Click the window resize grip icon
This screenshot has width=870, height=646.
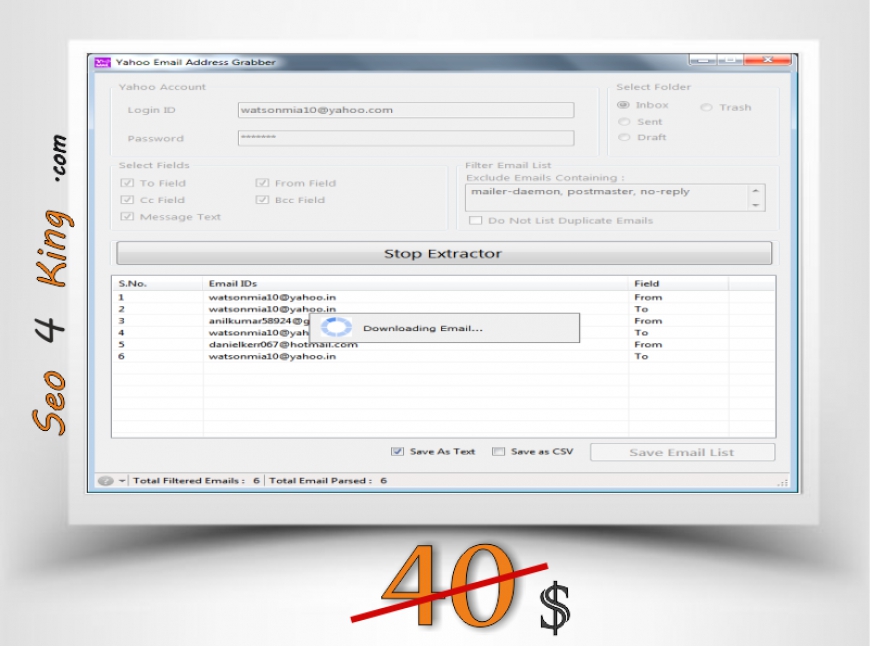coord(783,482)
